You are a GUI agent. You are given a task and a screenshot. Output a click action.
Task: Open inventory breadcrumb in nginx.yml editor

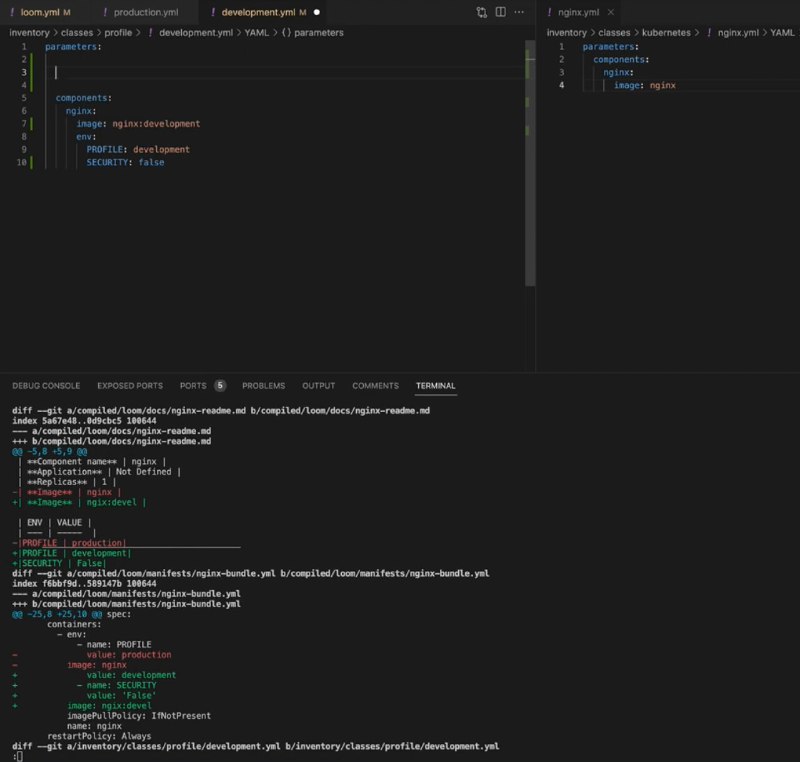point(566,33)
